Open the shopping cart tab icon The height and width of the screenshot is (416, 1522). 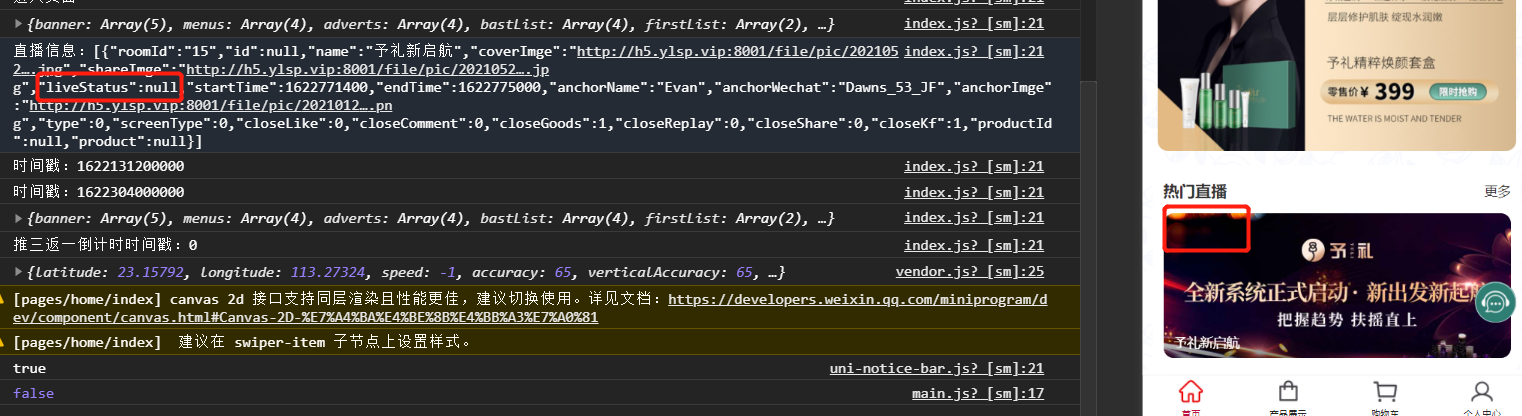(x=1385, y=393)
